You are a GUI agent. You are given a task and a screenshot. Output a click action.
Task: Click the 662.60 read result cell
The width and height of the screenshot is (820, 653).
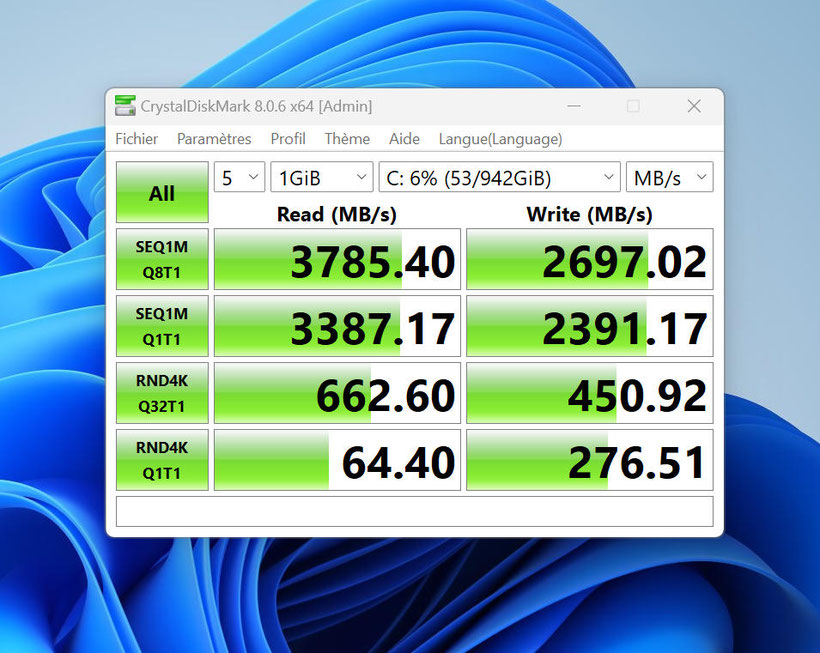(x=337, y=393)
